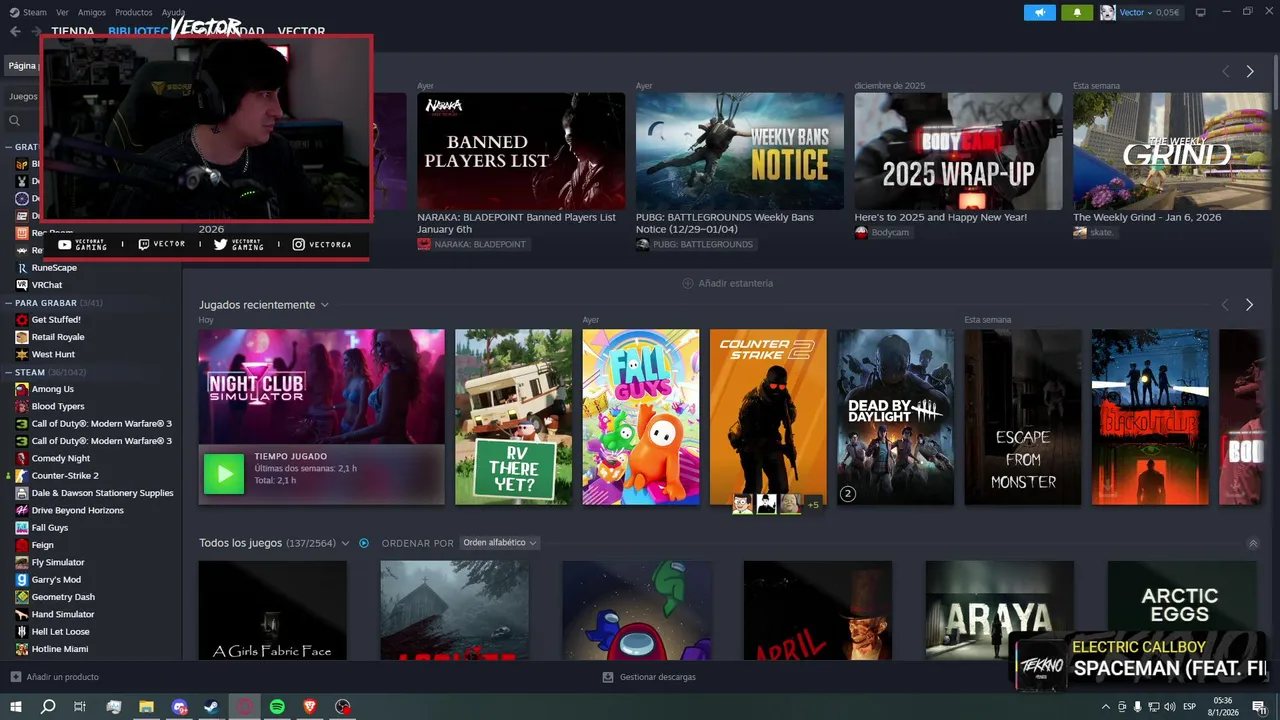1280x720 pixels.
Task: Open the Bodycam 2025 Wrap-Up news card
Action: point(958,151)
